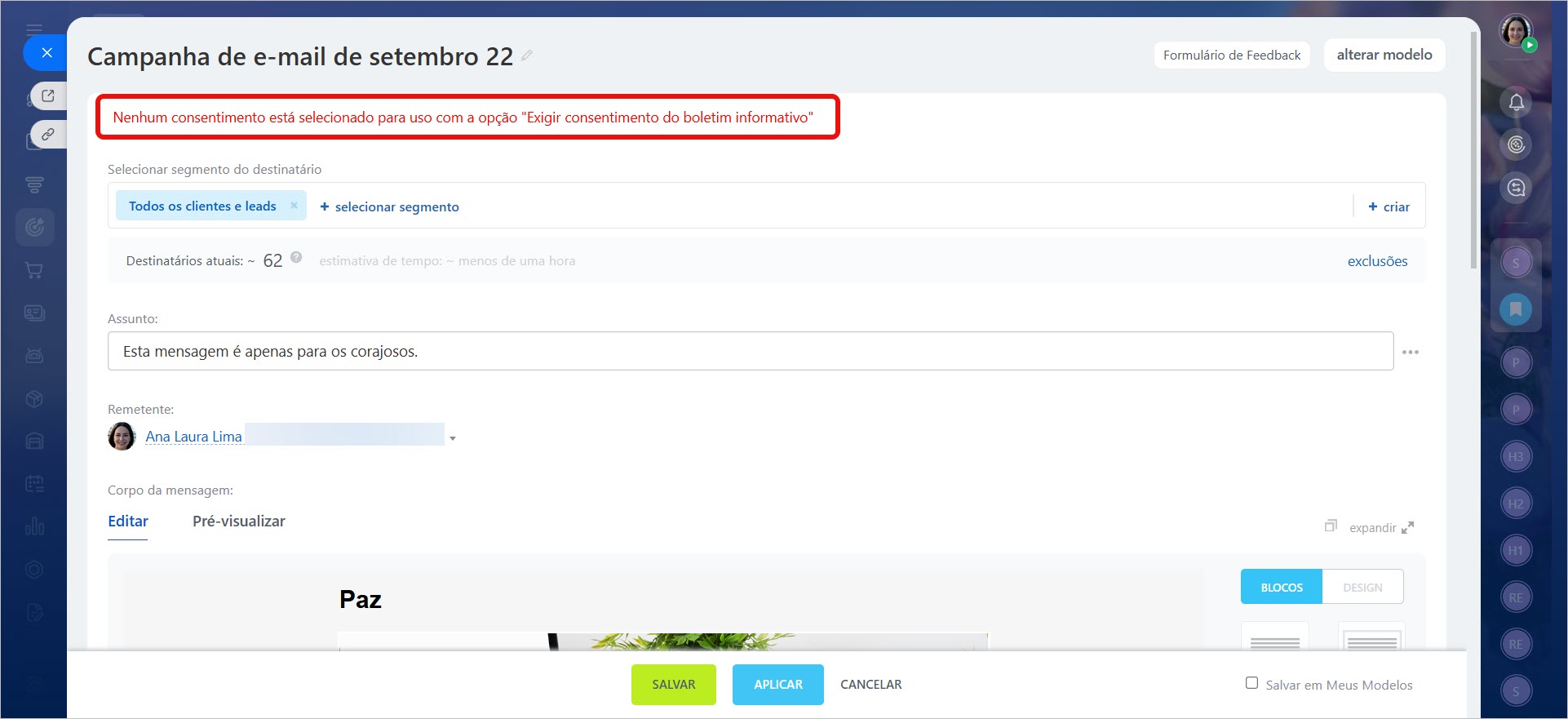
Task: Select the Editar tab
Action: tap(128, 521)
